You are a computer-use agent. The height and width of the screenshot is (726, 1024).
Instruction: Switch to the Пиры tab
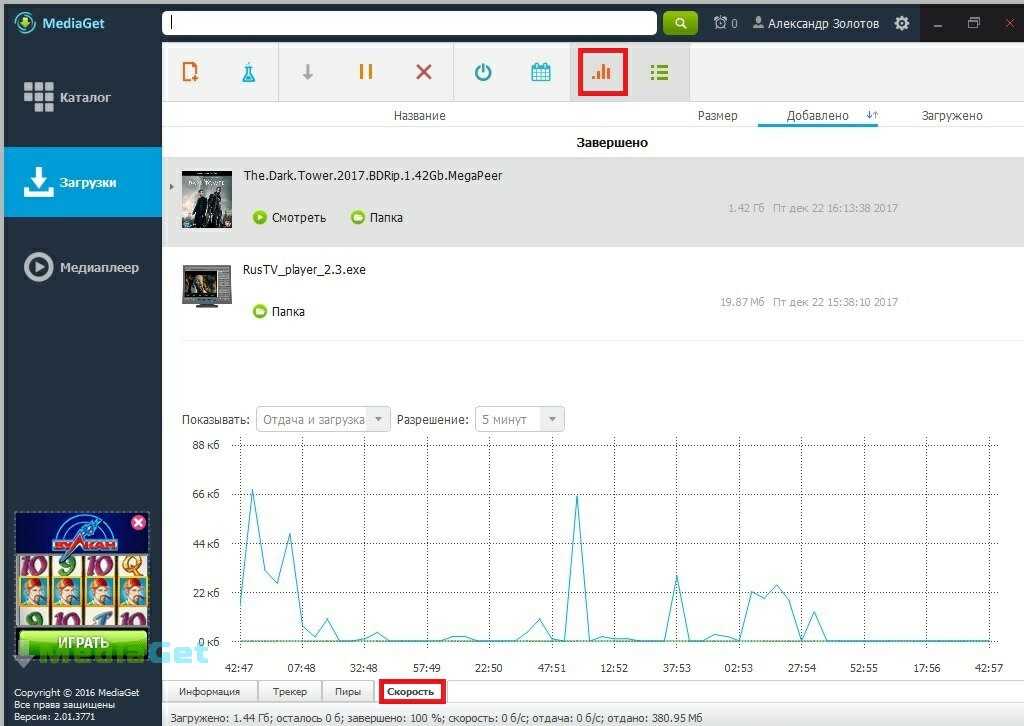pos(348,691)
